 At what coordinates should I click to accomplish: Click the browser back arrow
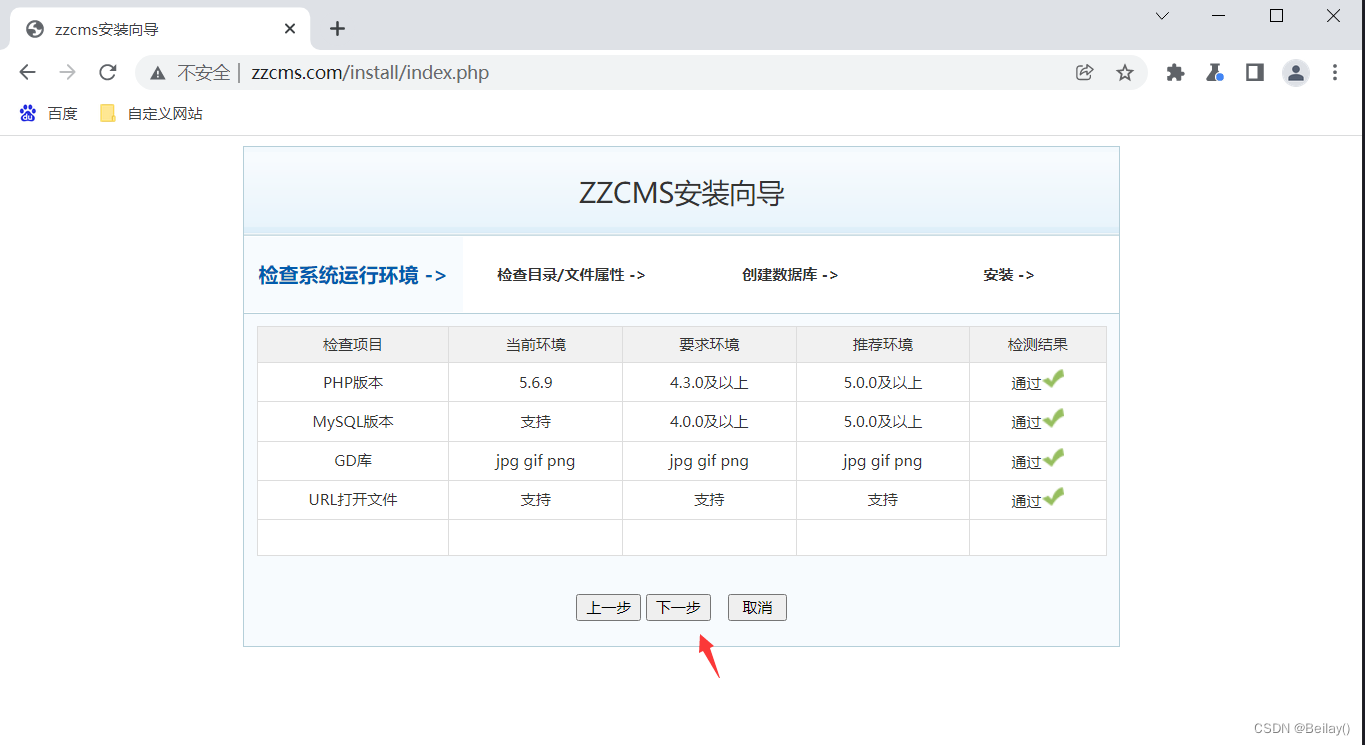click(28, 72)
